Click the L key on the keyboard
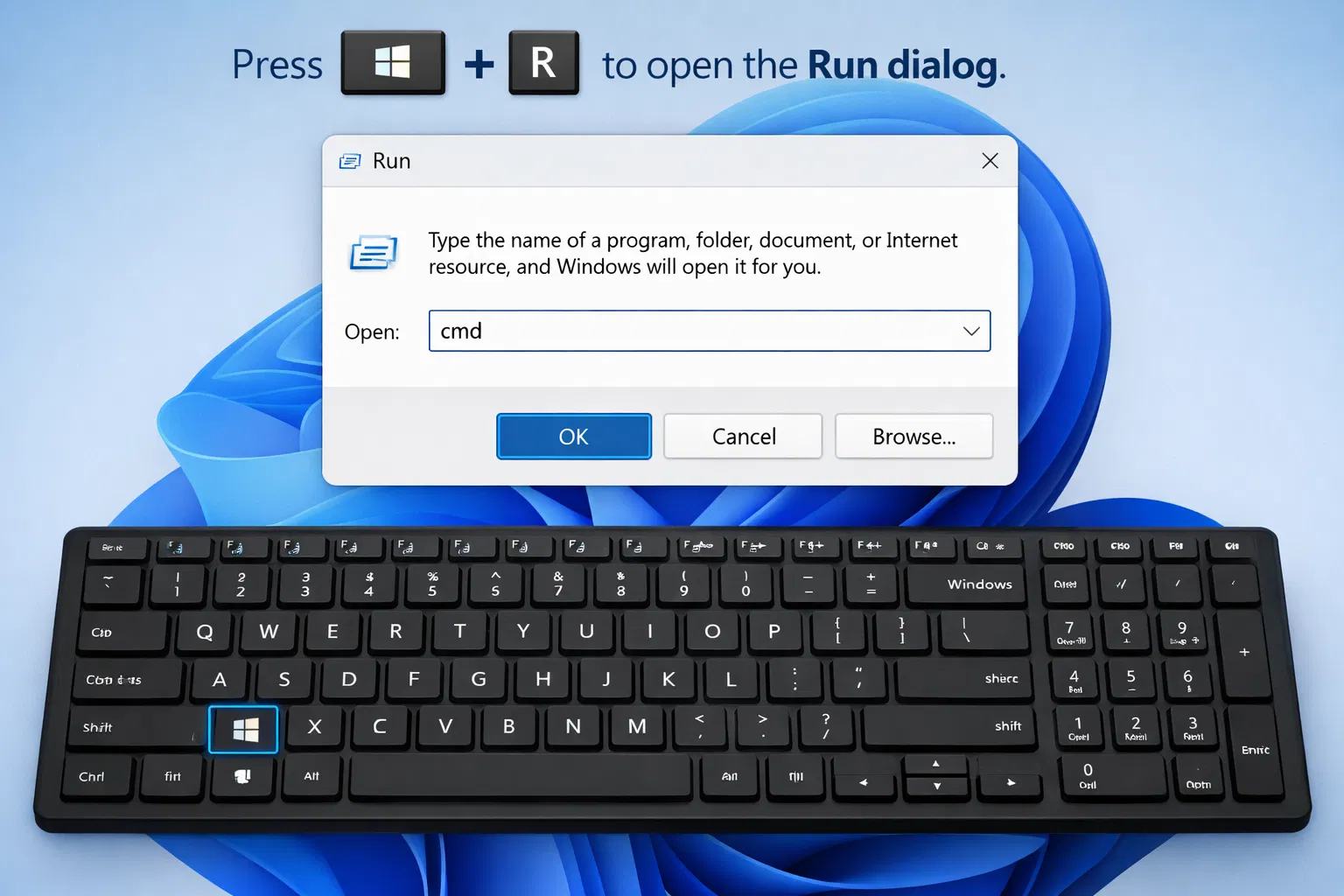The image size is (1344, 896). [x=731, y=680]
